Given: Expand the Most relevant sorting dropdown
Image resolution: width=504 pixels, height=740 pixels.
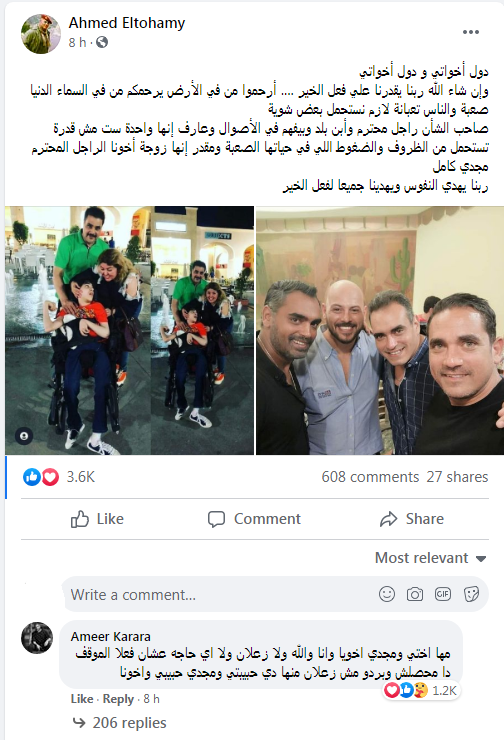Looking at the screenshot, I should 430,558.
